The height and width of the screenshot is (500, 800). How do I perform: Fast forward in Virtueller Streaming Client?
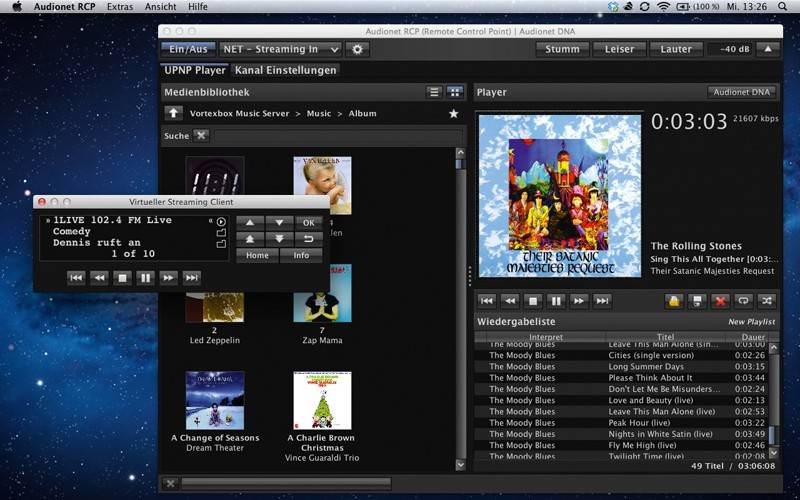[168, 278]
